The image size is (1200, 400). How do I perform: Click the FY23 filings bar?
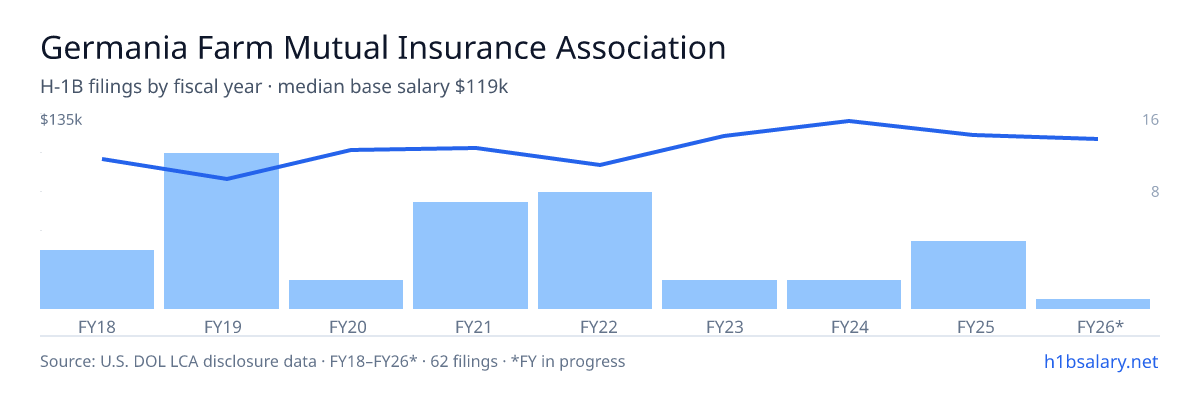(720, 294)
